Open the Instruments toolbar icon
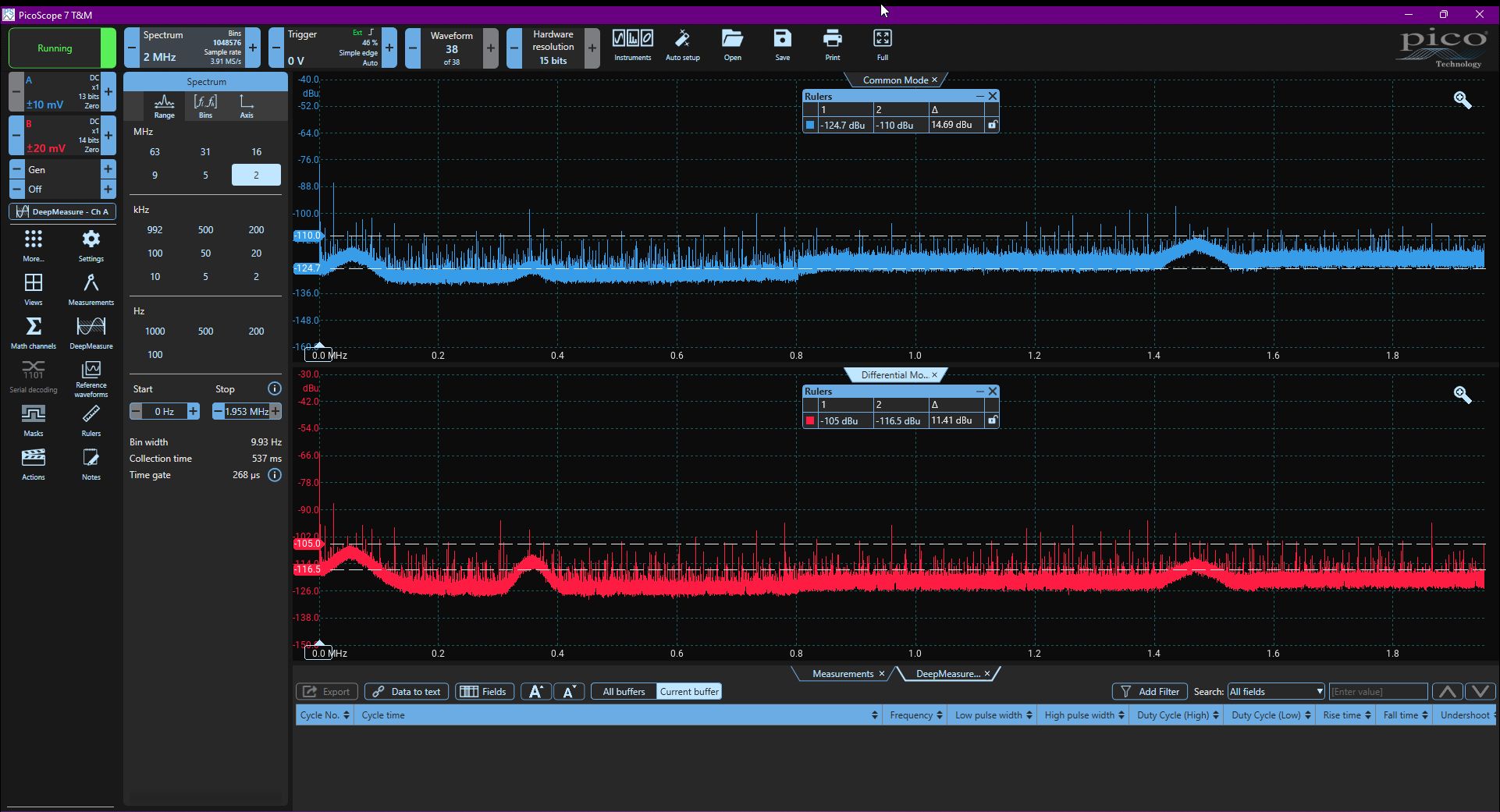The width and height of the screenshot is (1500, 812). click(632, 45)
